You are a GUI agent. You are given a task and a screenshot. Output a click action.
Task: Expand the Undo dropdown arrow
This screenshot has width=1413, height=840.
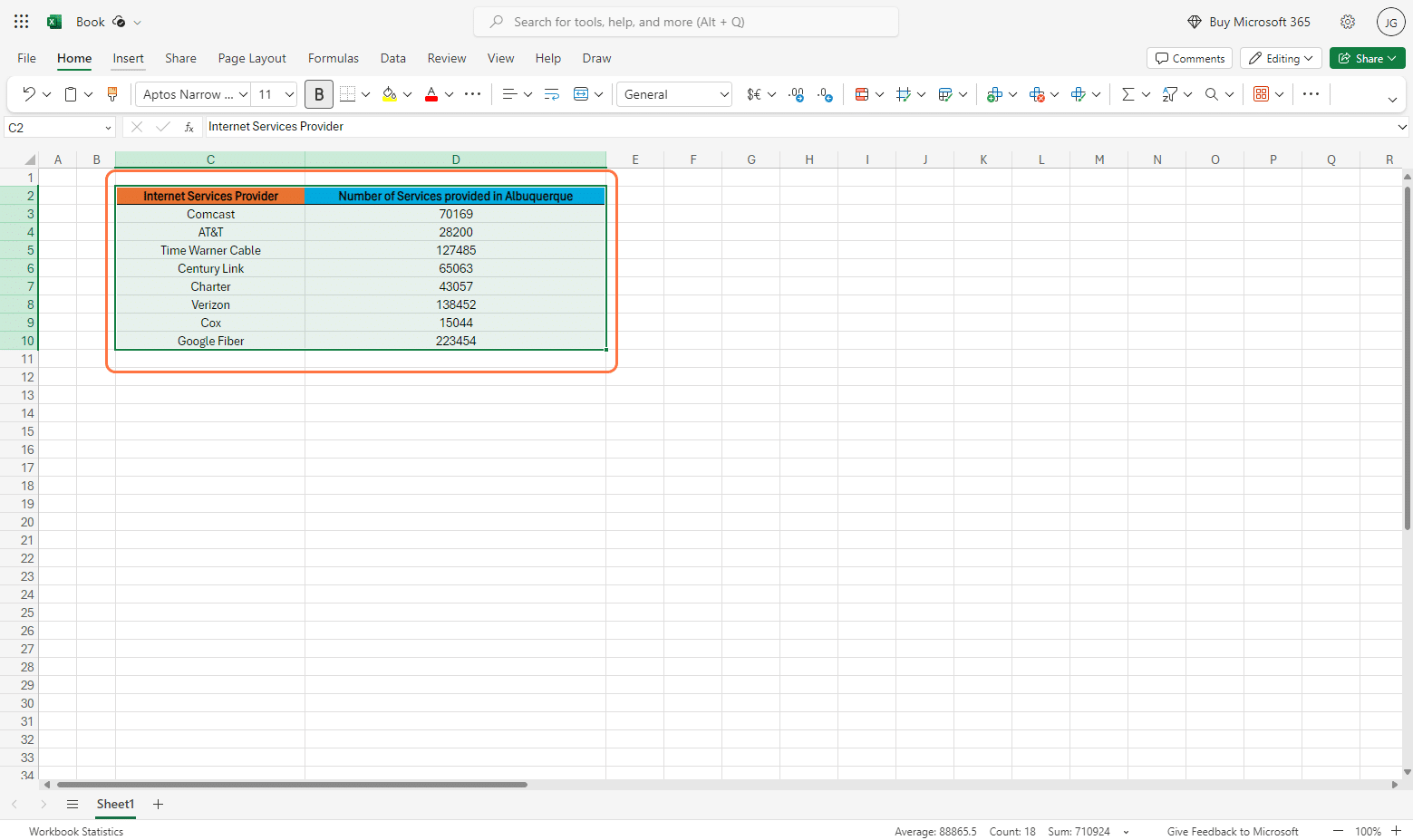pos(47,94)
